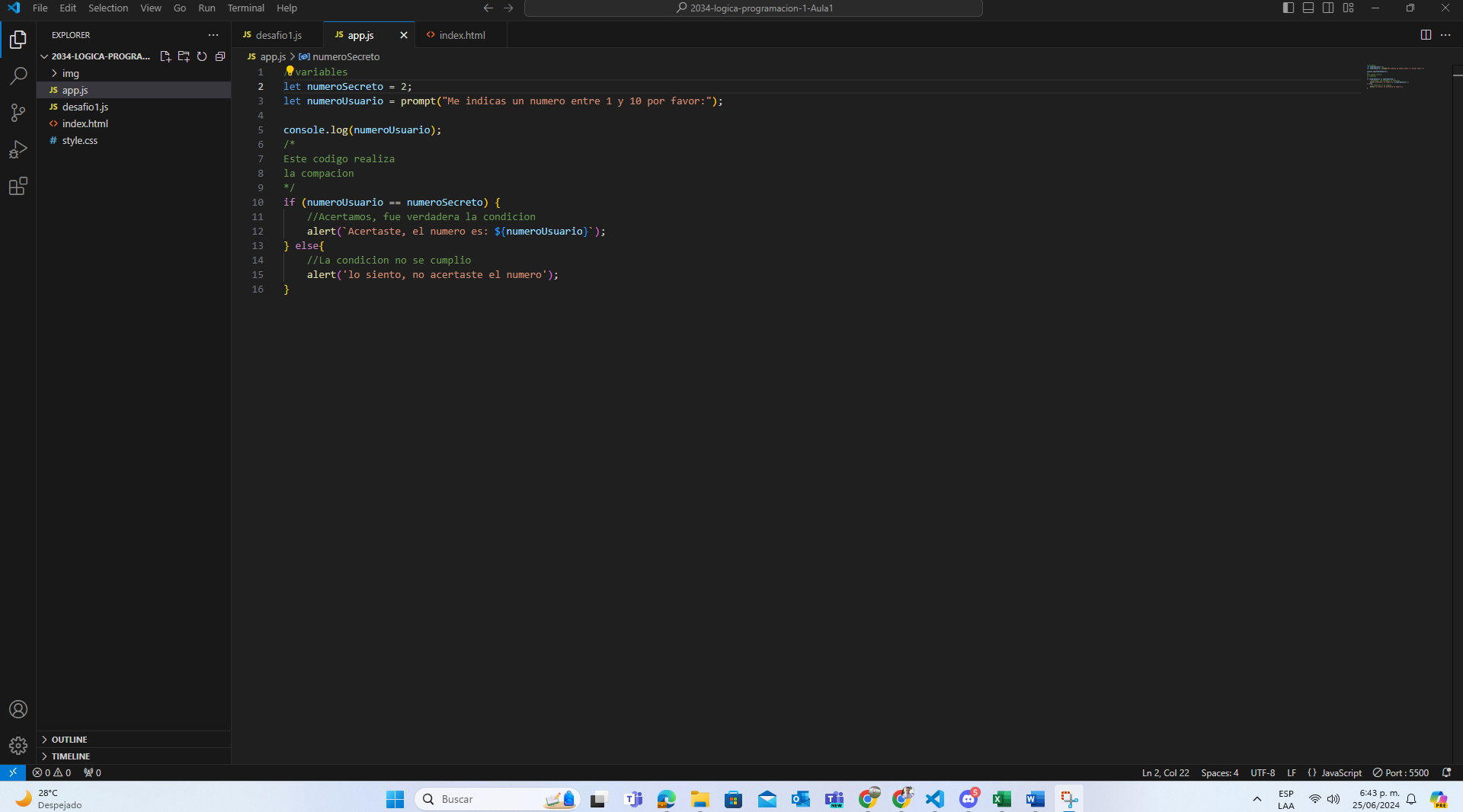Open the Run menu
Viewport: 1463px width, 812px height.
[206, 8]
